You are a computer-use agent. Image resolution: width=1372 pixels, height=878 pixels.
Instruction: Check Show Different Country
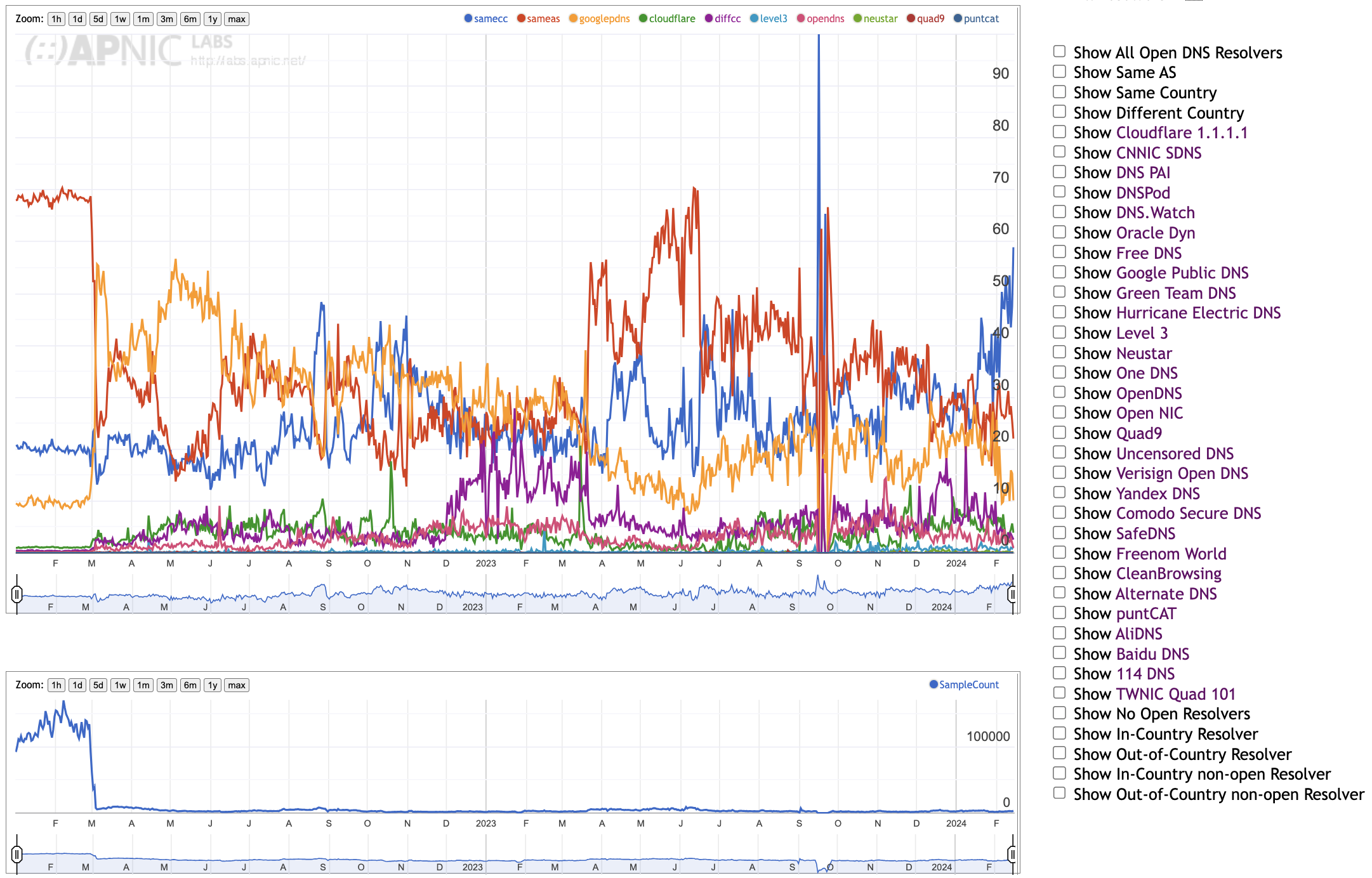(x=1059, y=112)
